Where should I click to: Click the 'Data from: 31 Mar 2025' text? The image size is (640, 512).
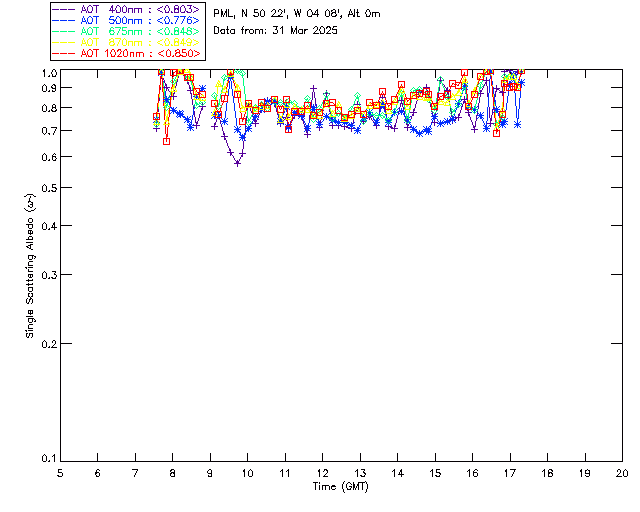tap(276, 31)
